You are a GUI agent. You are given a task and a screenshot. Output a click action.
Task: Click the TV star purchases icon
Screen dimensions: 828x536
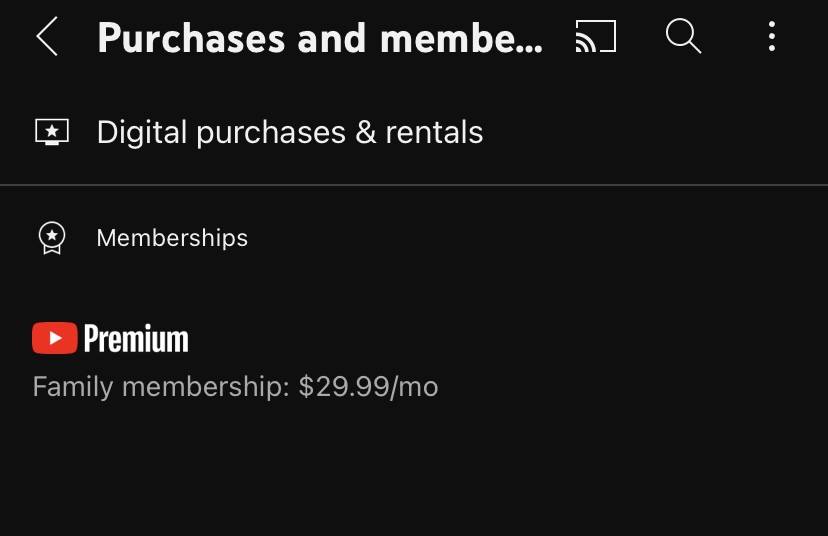pos(52,132)
